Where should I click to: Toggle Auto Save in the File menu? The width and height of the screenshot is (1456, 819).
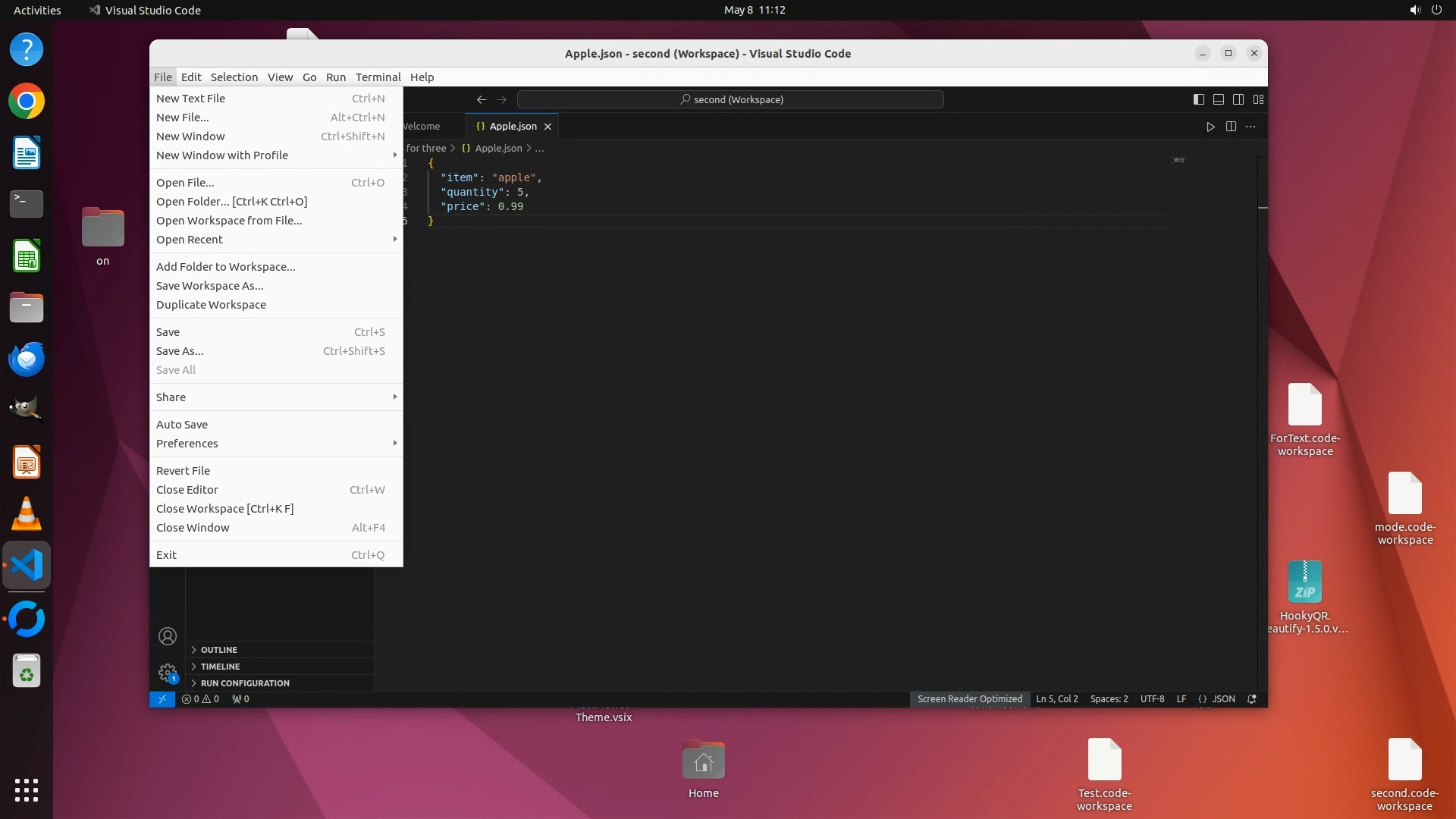click(182, 425)
